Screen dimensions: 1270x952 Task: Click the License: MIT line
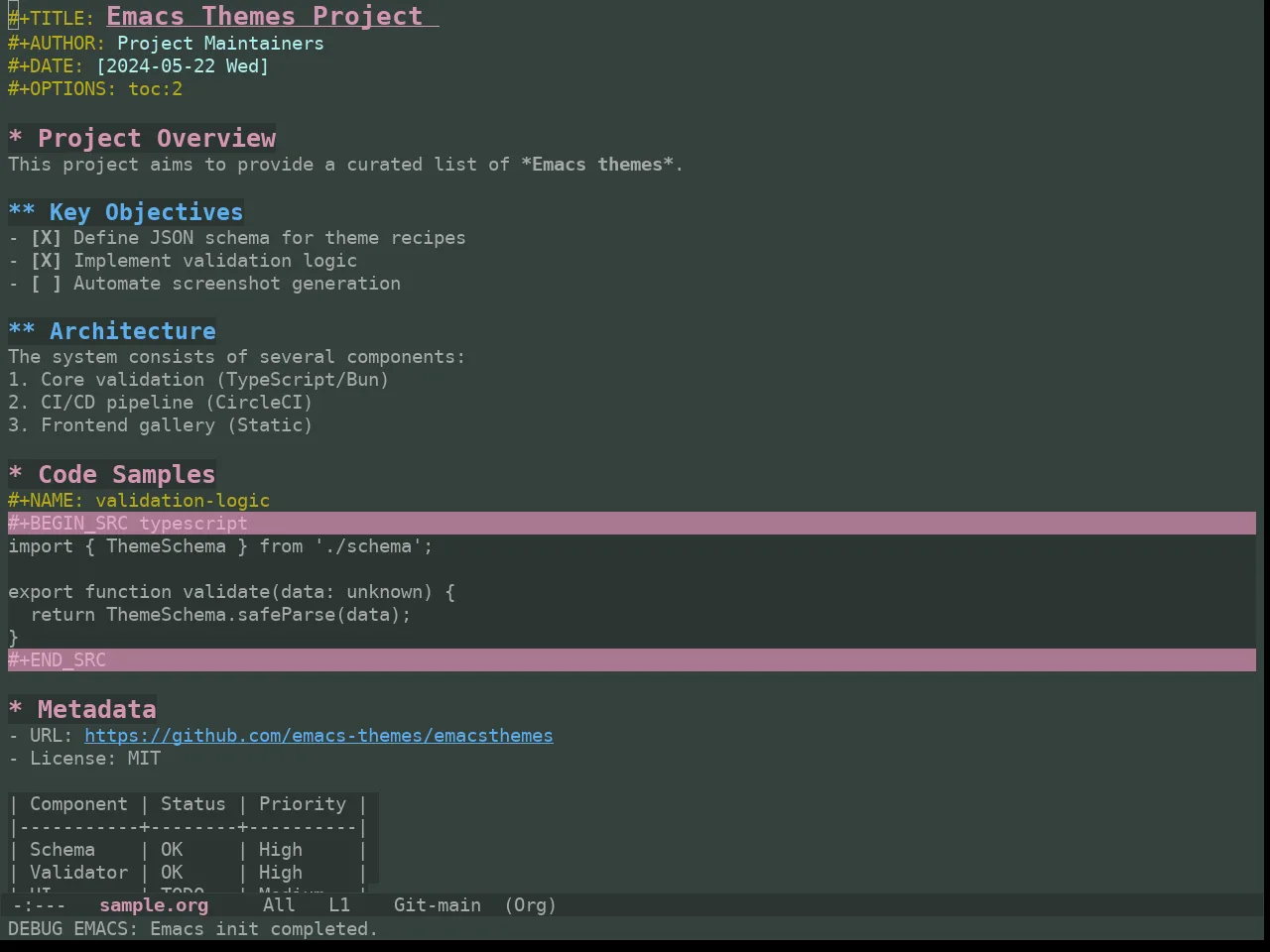click(x=84, y=759)
